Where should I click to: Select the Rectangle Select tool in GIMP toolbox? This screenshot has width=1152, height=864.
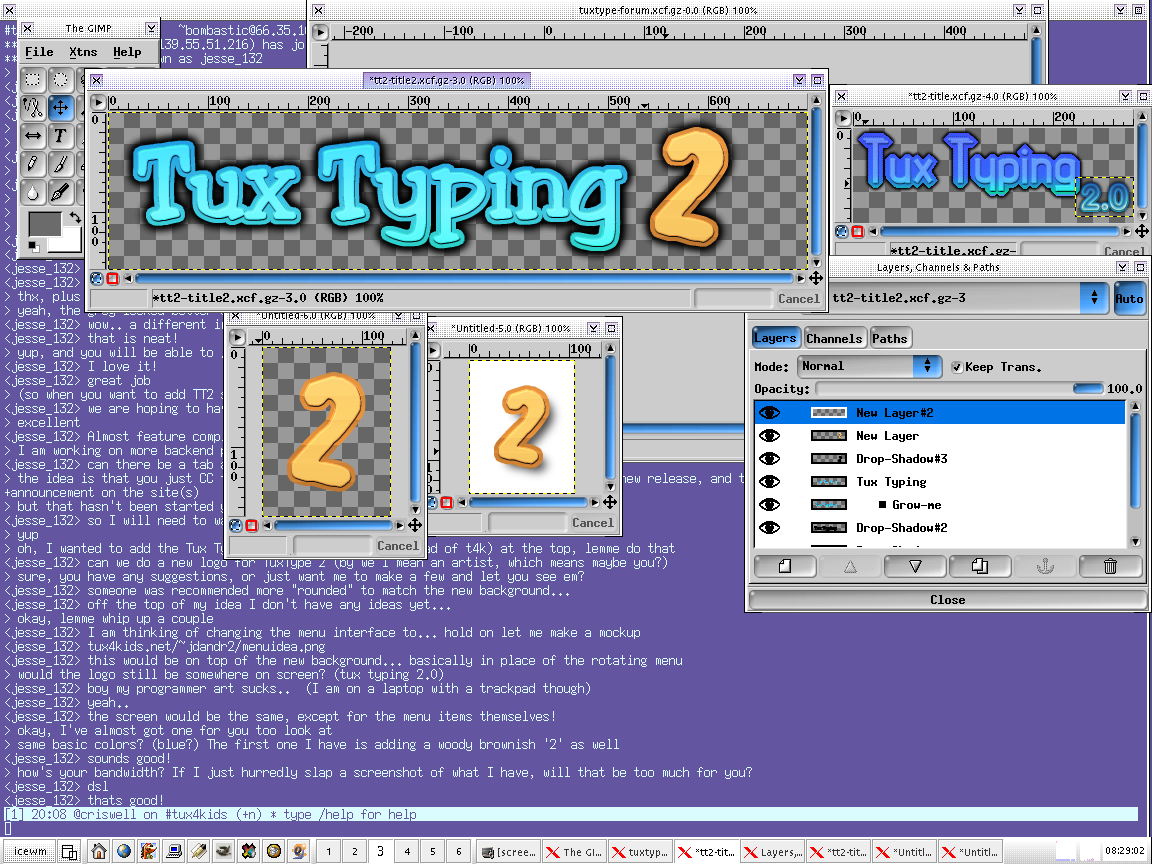(x=32, y=79)
